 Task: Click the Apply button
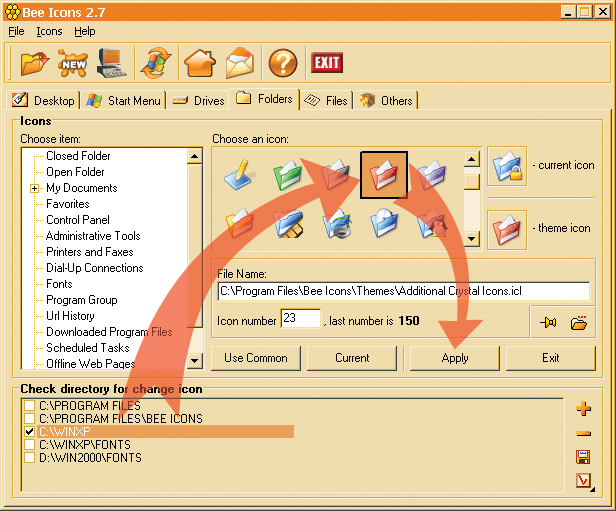coord(455,358)
